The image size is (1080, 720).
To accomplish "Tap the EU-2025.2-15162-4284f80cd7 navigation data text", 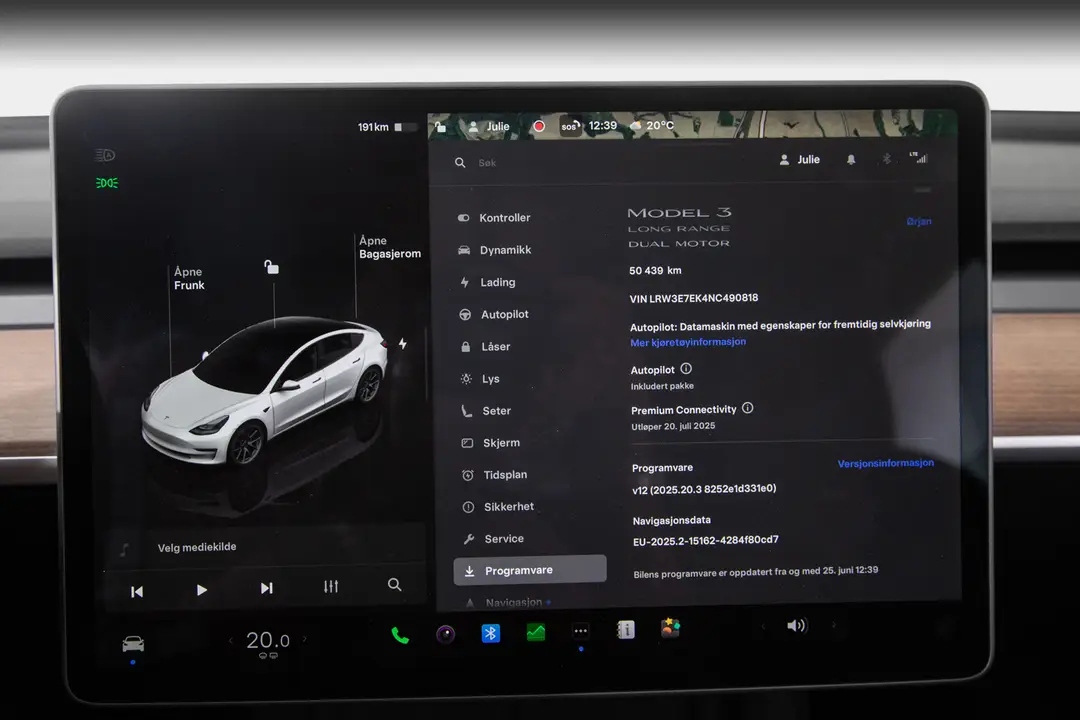I will tap(706, 541).
